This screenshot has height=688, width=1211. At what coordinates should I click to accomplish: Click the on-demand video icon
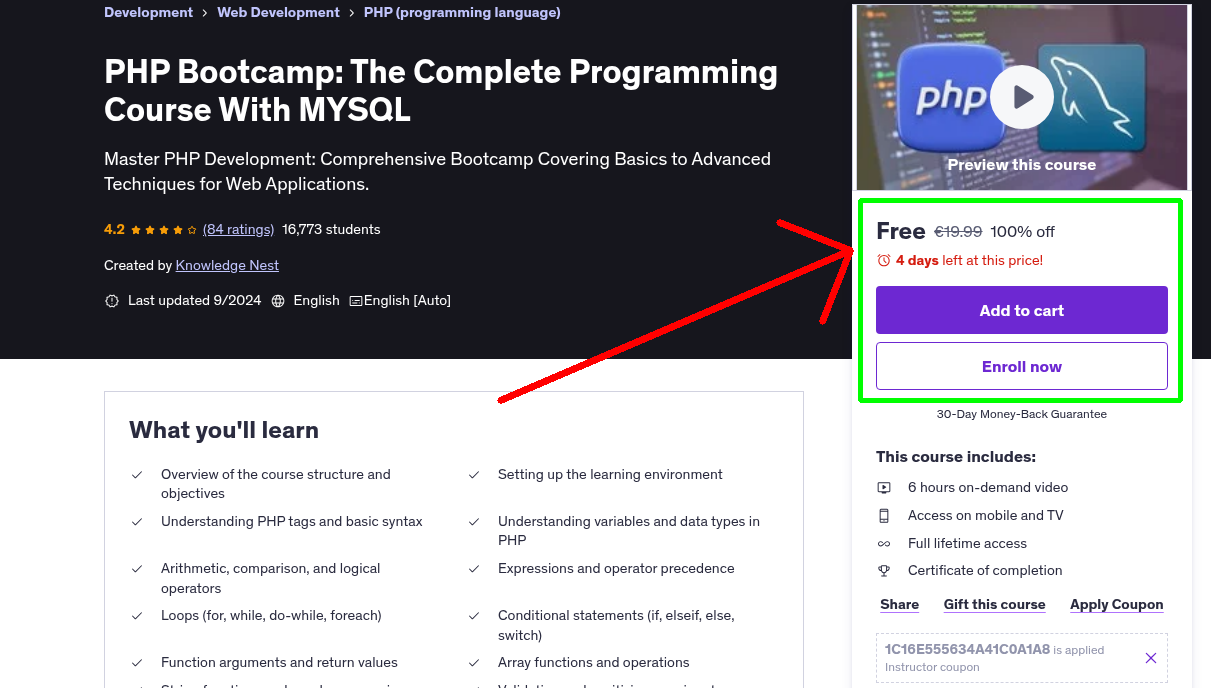tap(884, 488)
